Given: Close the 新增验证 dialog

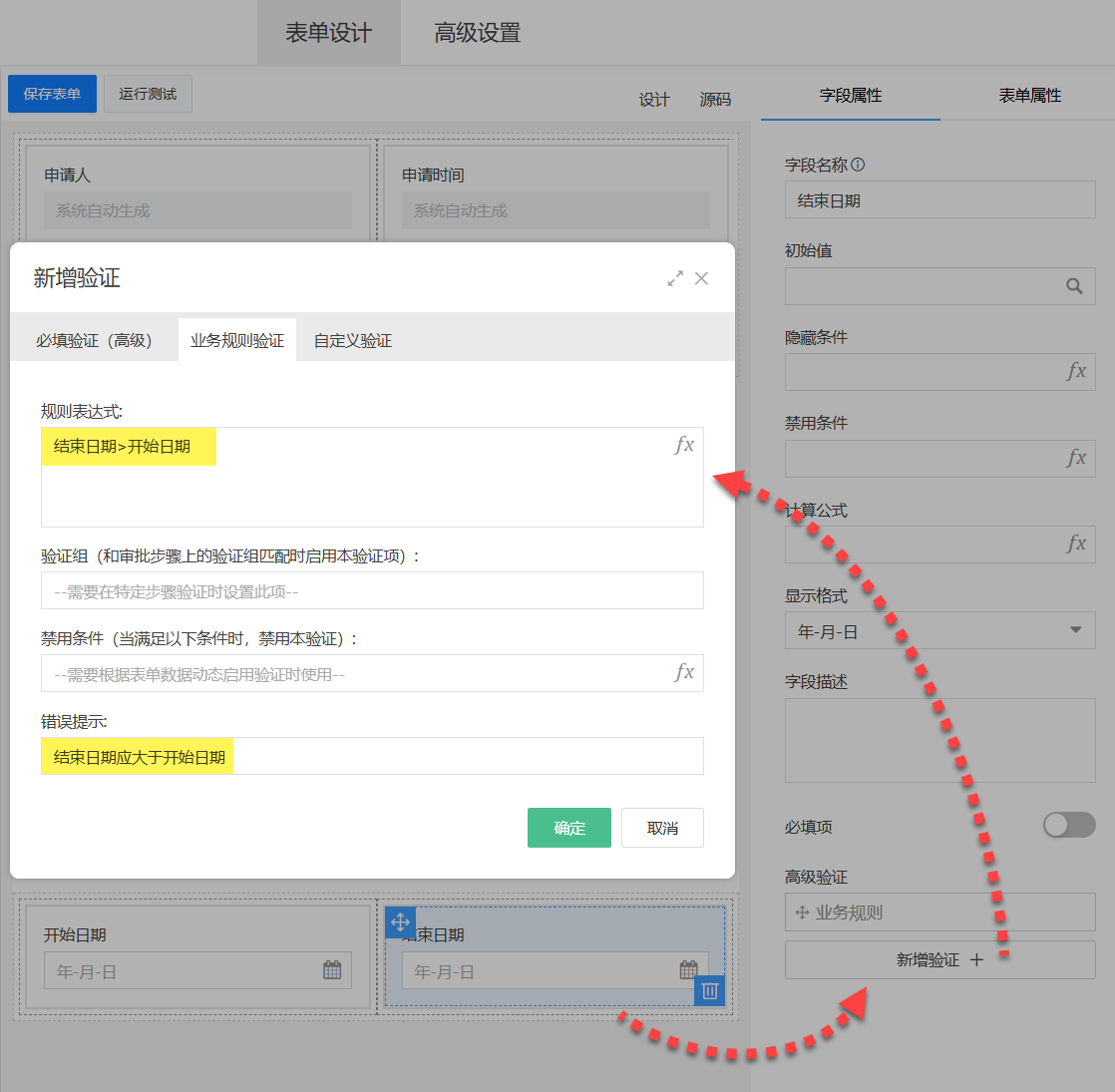Looking at the screenshot, I should [702, 278].
